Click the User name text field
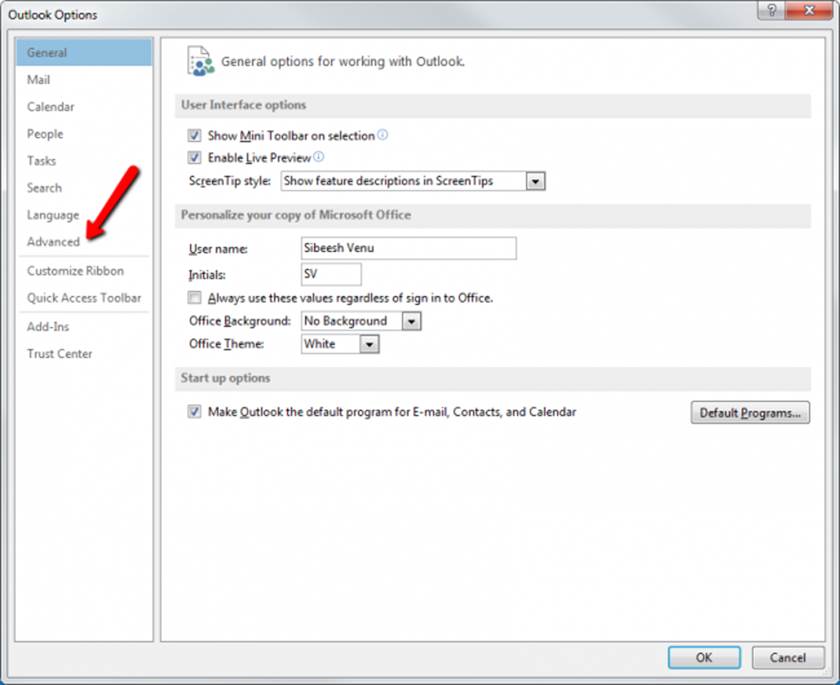 409,249
